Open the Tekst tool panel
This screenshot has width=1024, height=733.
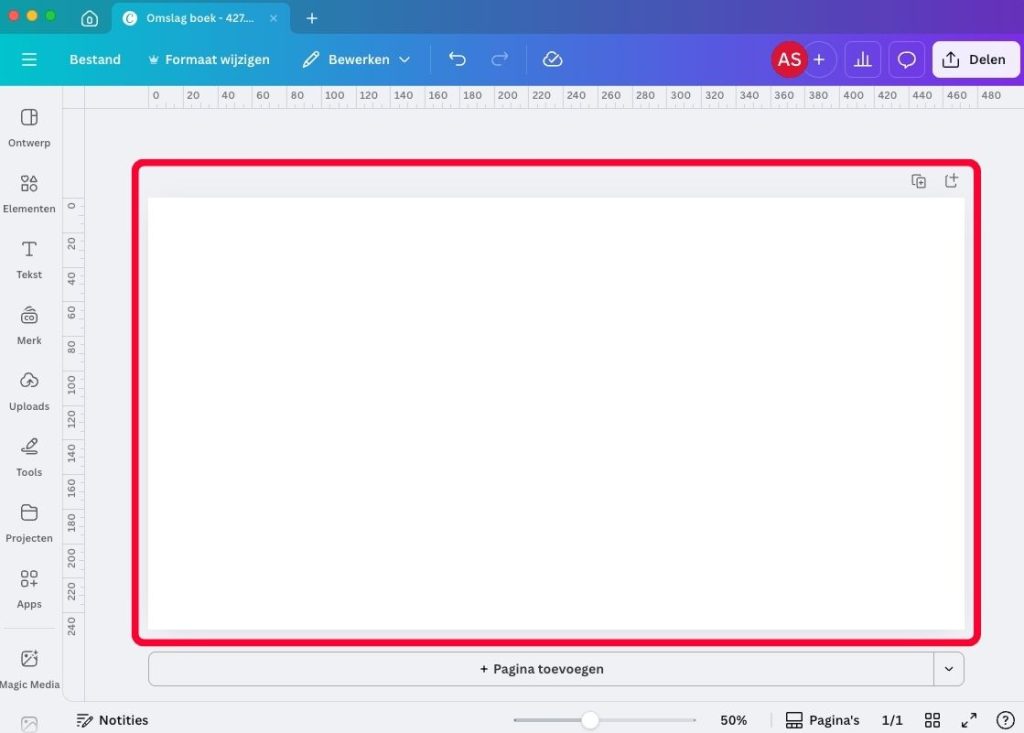coord(29,259)
